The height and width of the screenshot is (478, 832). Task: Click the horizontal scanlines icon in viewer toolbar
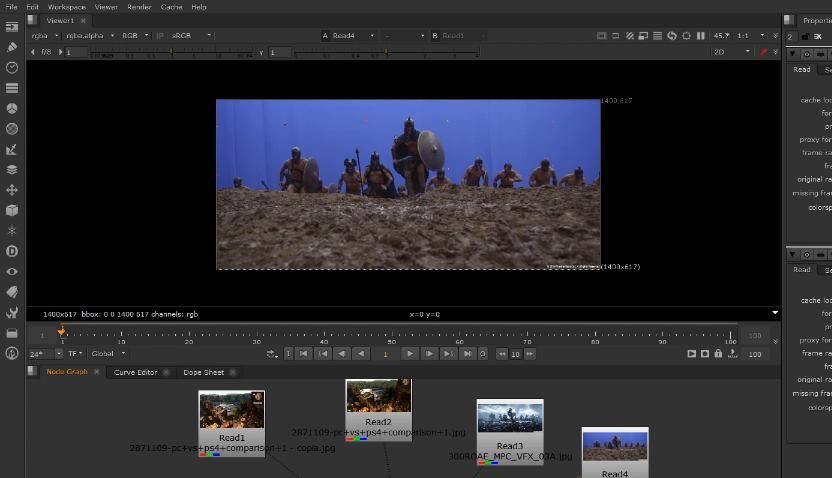pos(657,36)
